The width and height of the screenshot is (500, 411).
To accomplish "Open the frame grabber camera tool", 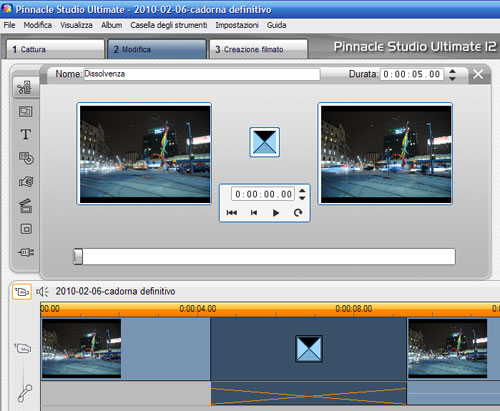I will point(26,182).
